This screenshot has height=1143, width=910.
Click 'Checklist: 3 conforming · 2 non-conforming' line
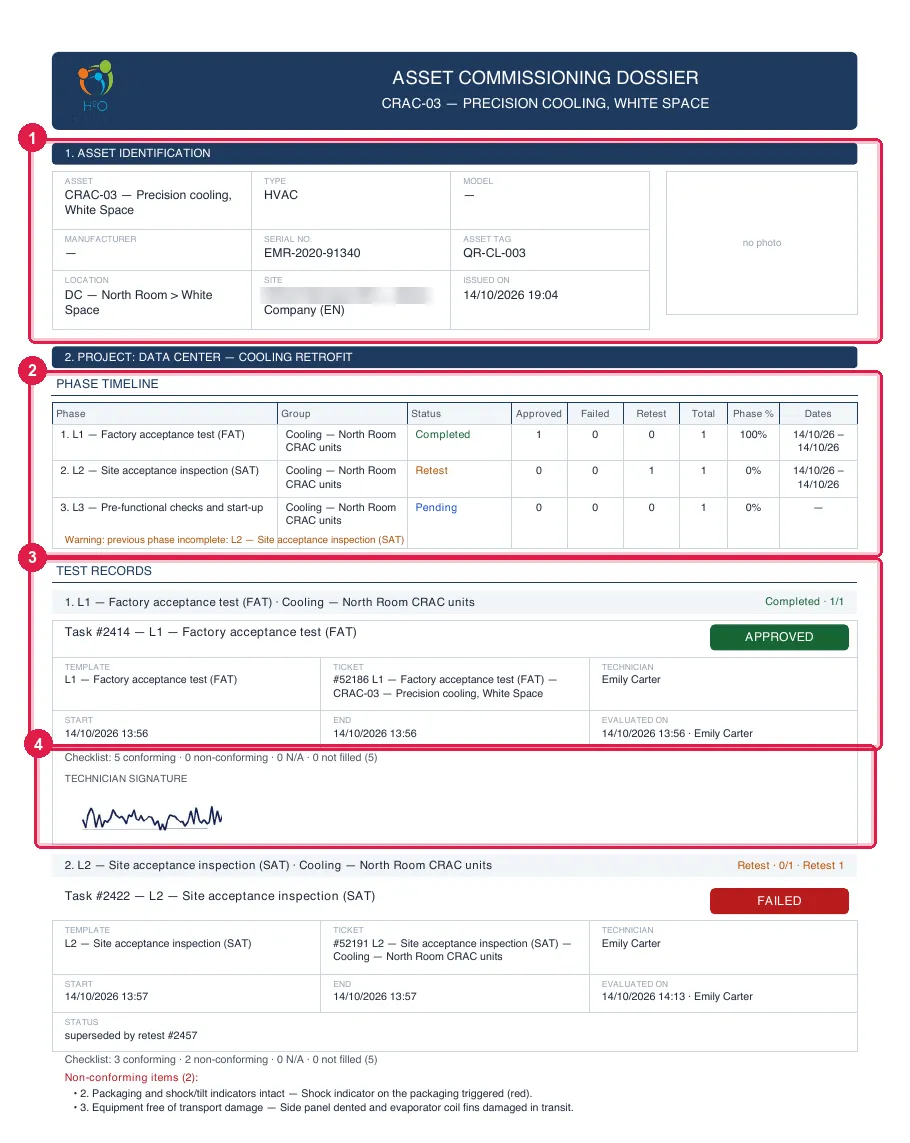point(221,1060)
